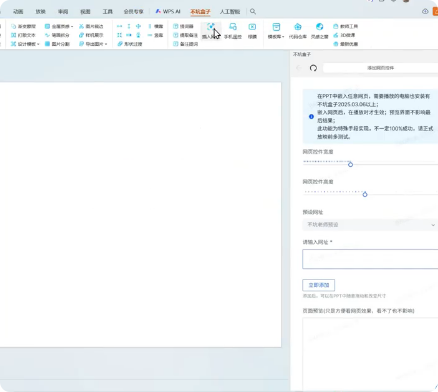
Task: Click the panel title address field
Action: pos(380,68)
